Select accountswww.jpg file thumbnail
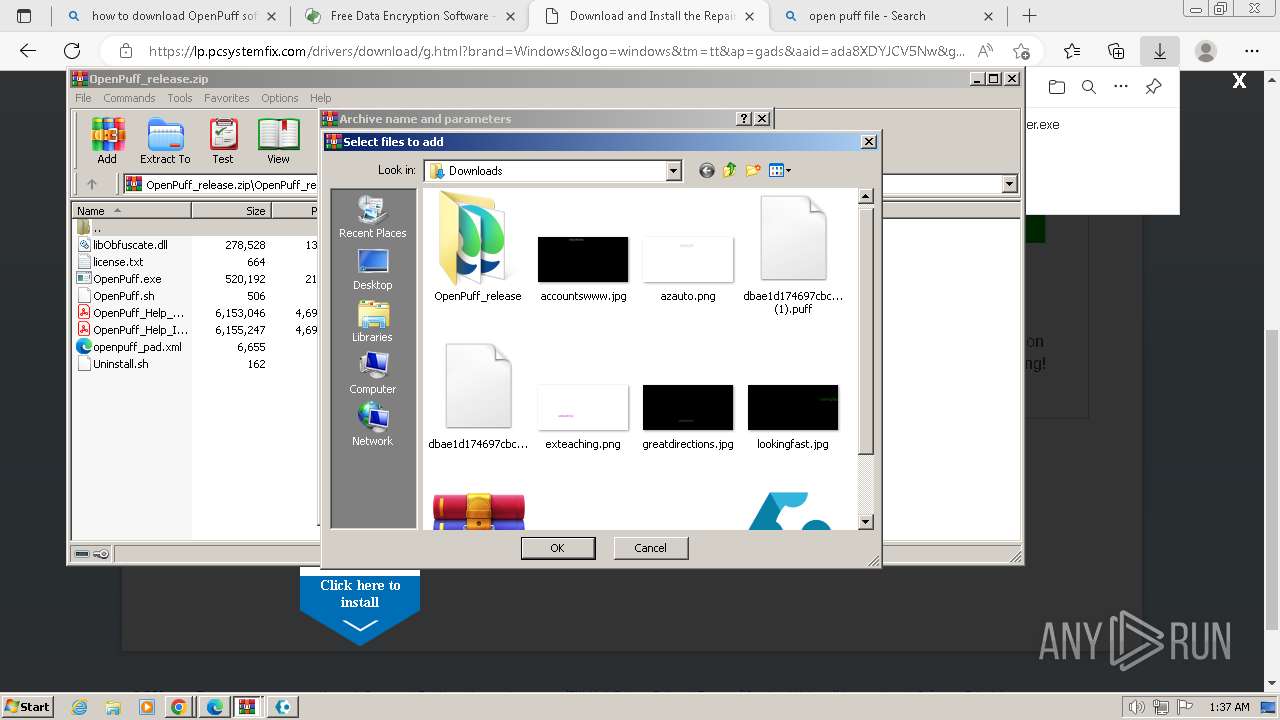 click(583, 268)
